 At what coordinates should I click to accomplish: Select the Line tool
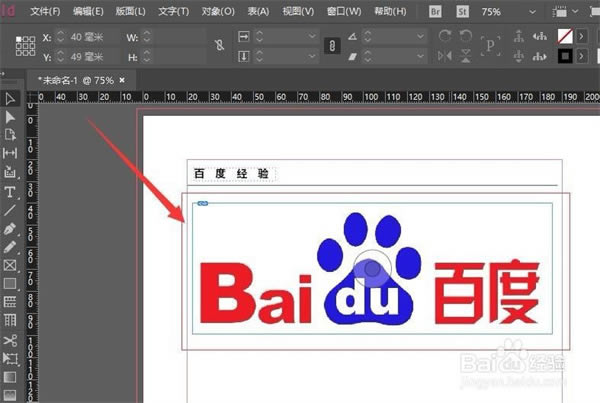(10, 210)
